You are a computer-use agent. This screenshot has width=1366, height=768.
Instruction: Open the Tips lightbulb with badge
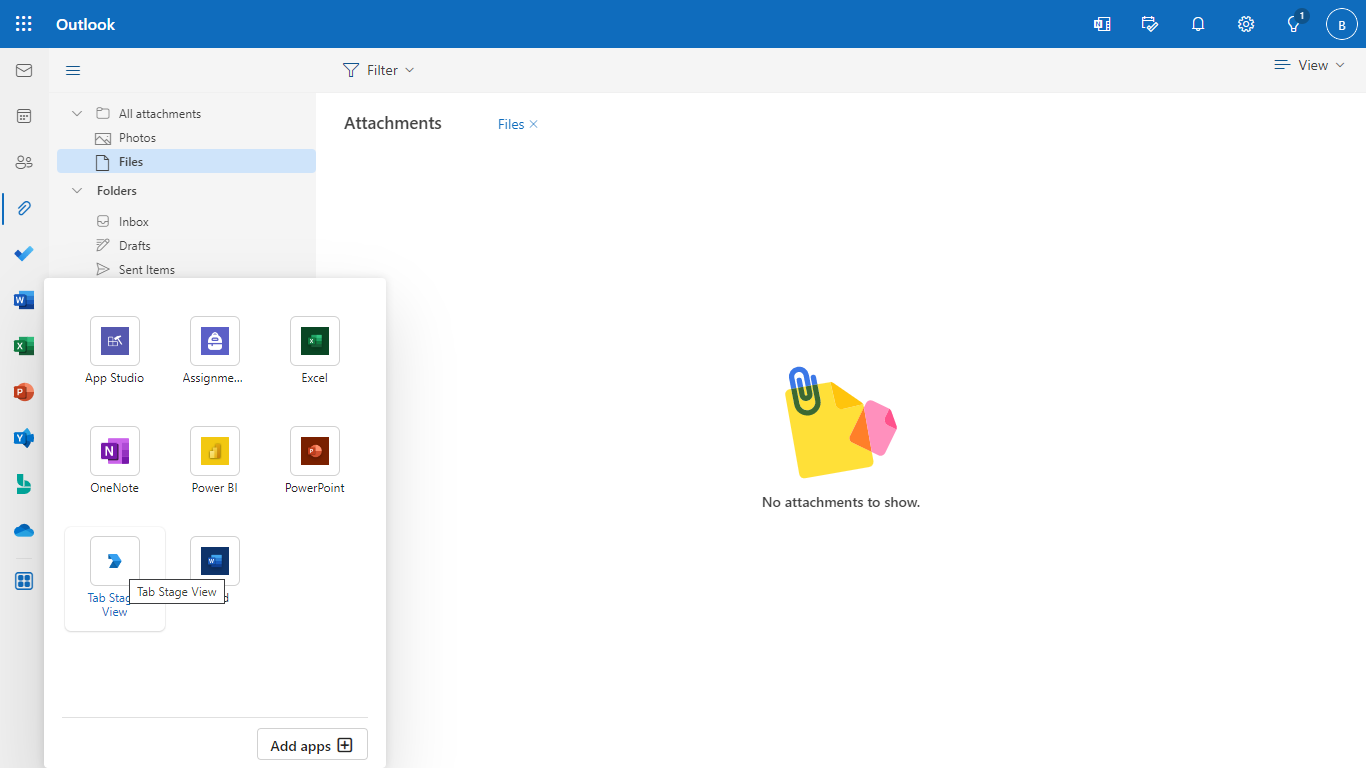tap(1293, 24)
